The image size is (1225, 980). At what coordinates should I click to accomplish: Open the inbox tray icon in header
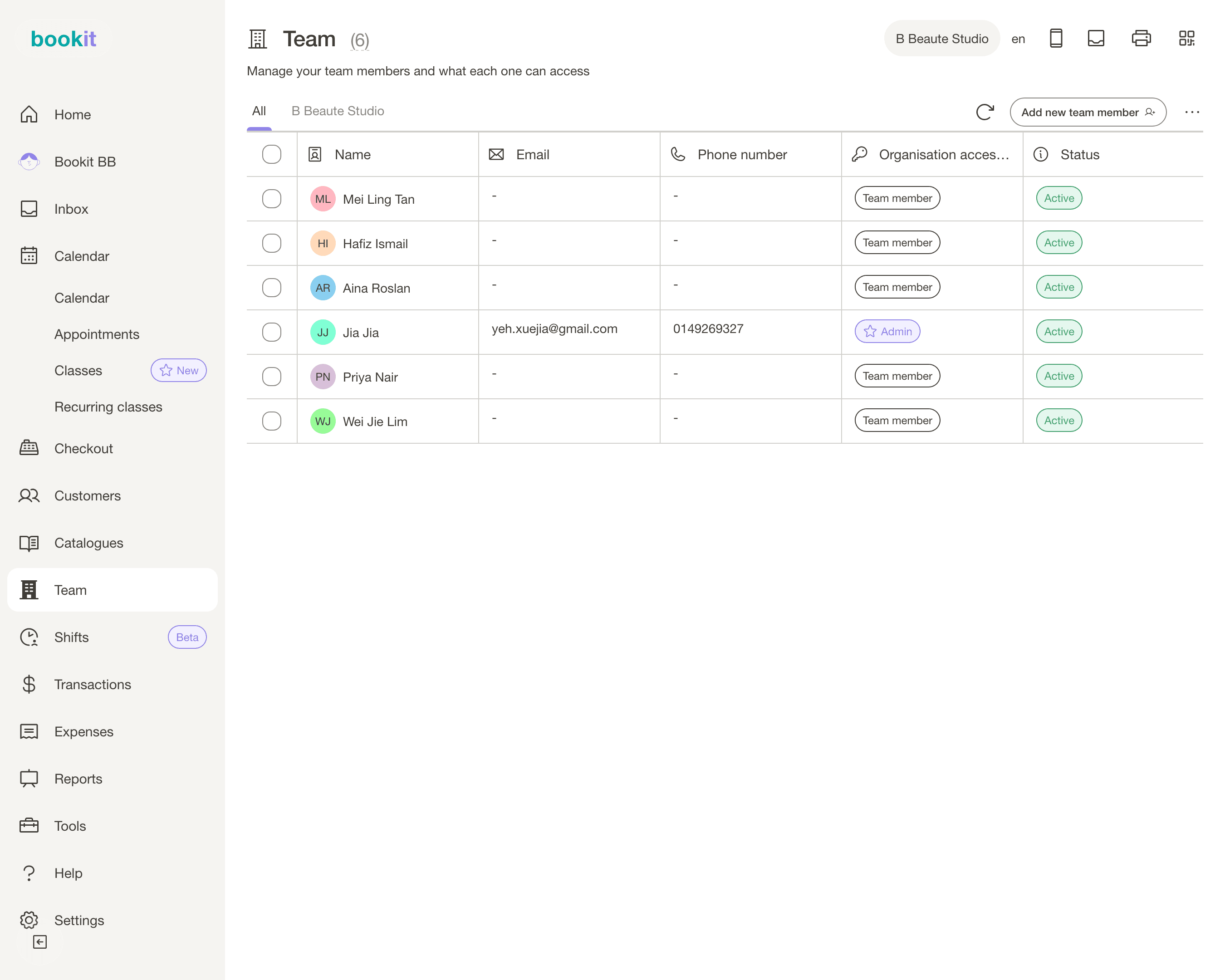tap(1096, 38)
